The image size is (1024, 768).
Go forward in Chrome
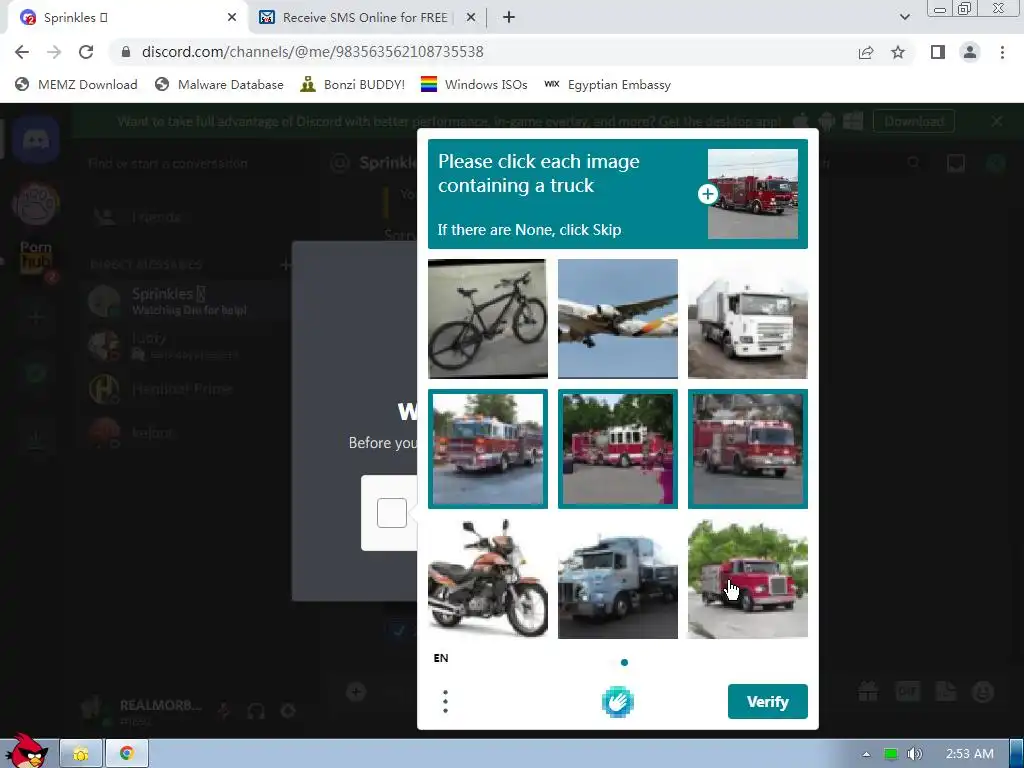pyautogui.click(x=54, y=52)
